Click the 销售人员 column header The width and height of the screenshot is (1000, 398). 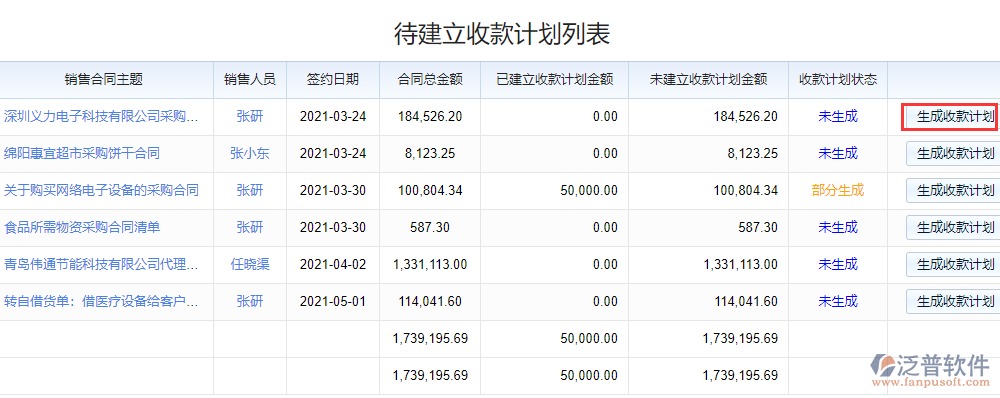click(x=250, y=80)
